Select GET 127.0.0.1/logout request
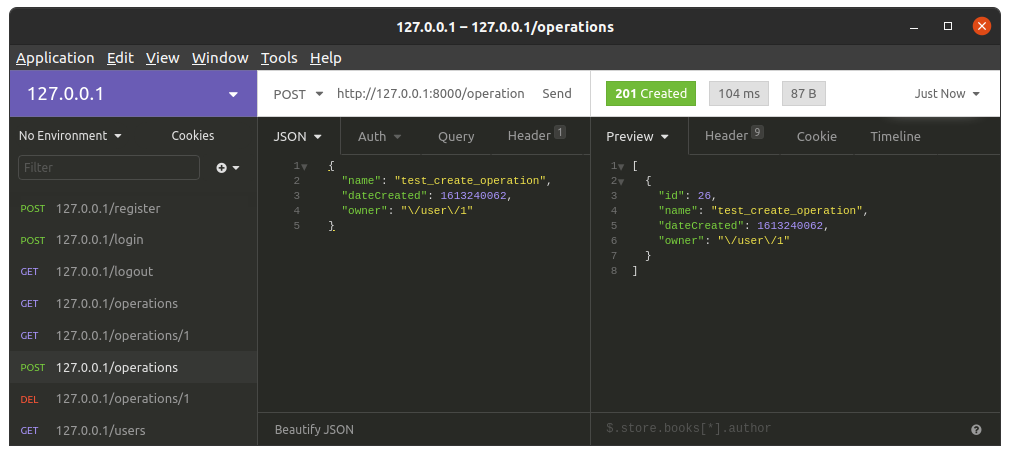This screenshot has height=455, width=1010. 133,272
